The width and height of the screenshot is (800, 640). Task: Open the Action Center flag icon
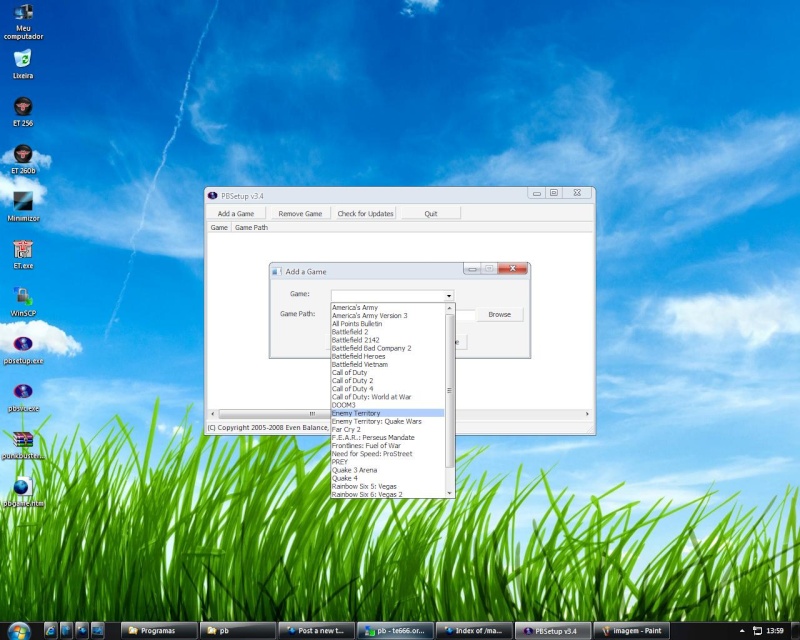757,631
